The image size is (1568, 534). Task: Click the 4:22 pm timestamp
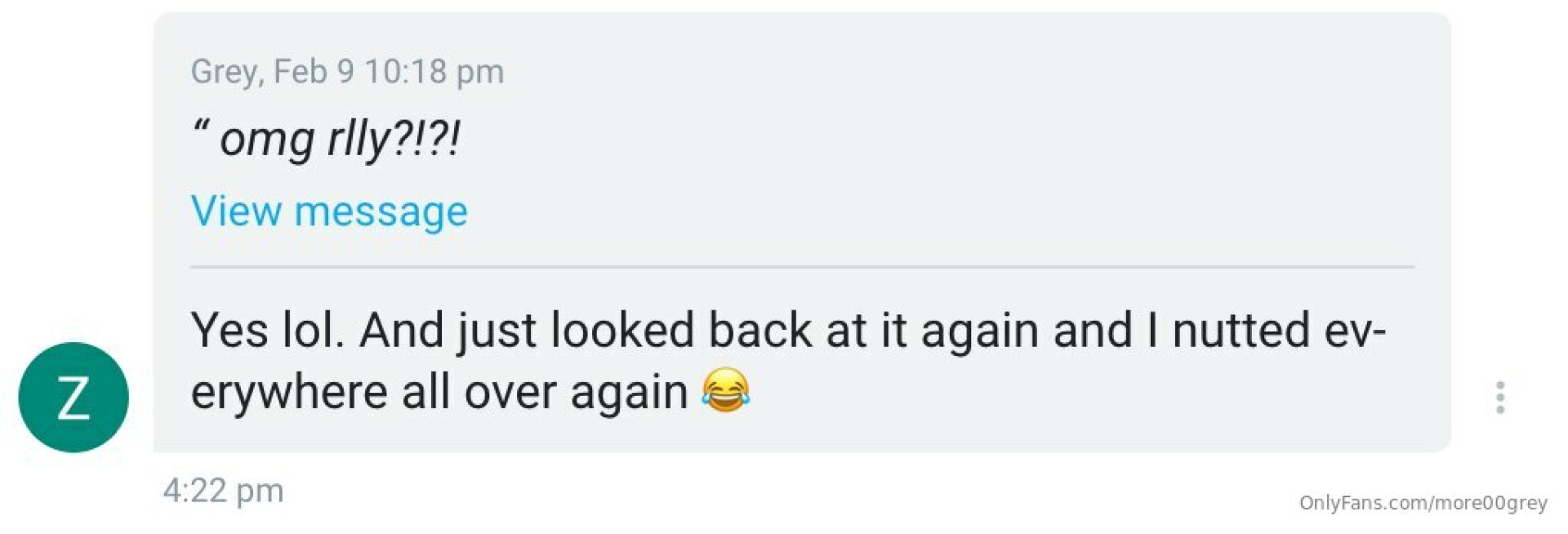[223, 491]
